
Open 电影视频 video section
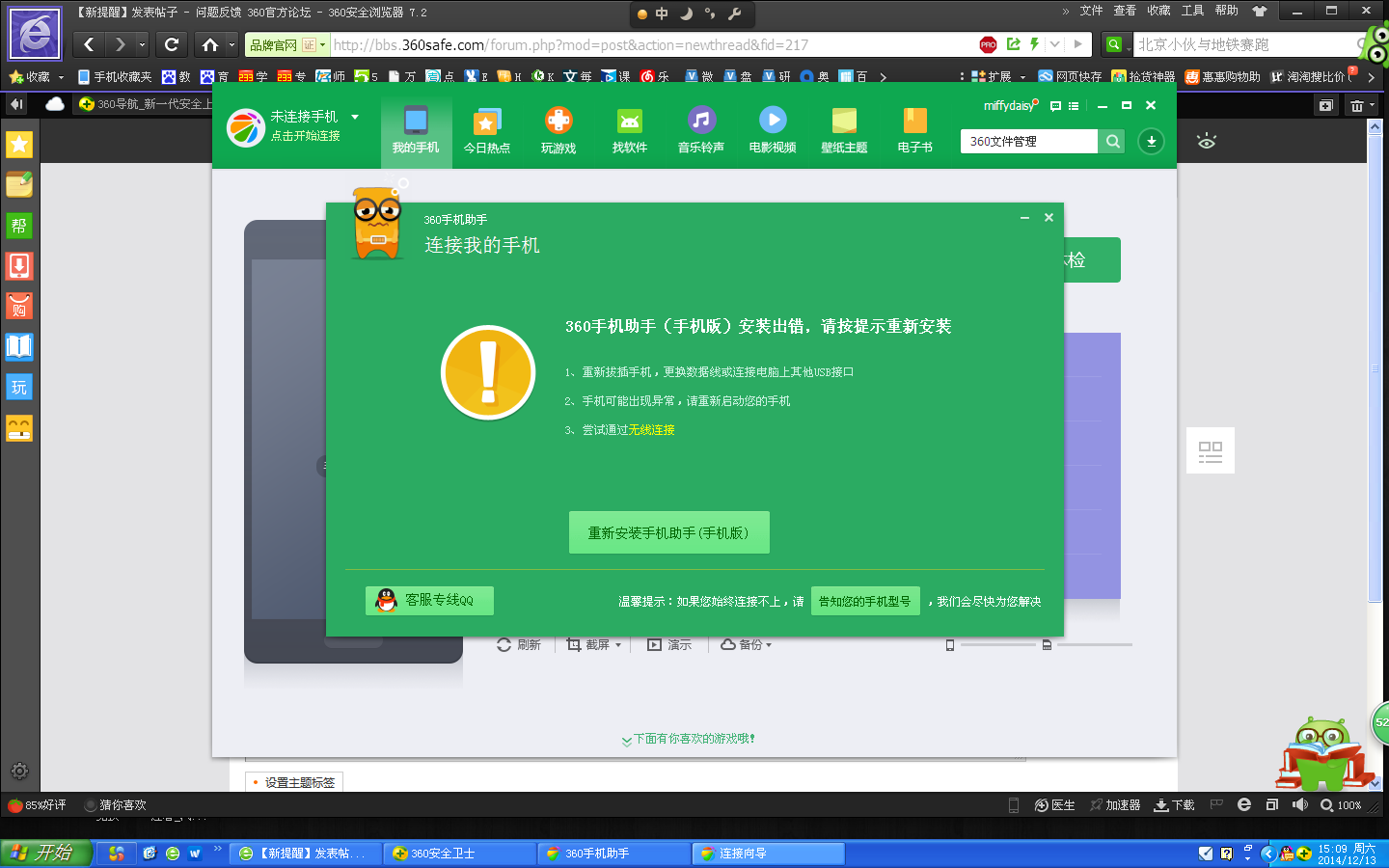[773, 130]
